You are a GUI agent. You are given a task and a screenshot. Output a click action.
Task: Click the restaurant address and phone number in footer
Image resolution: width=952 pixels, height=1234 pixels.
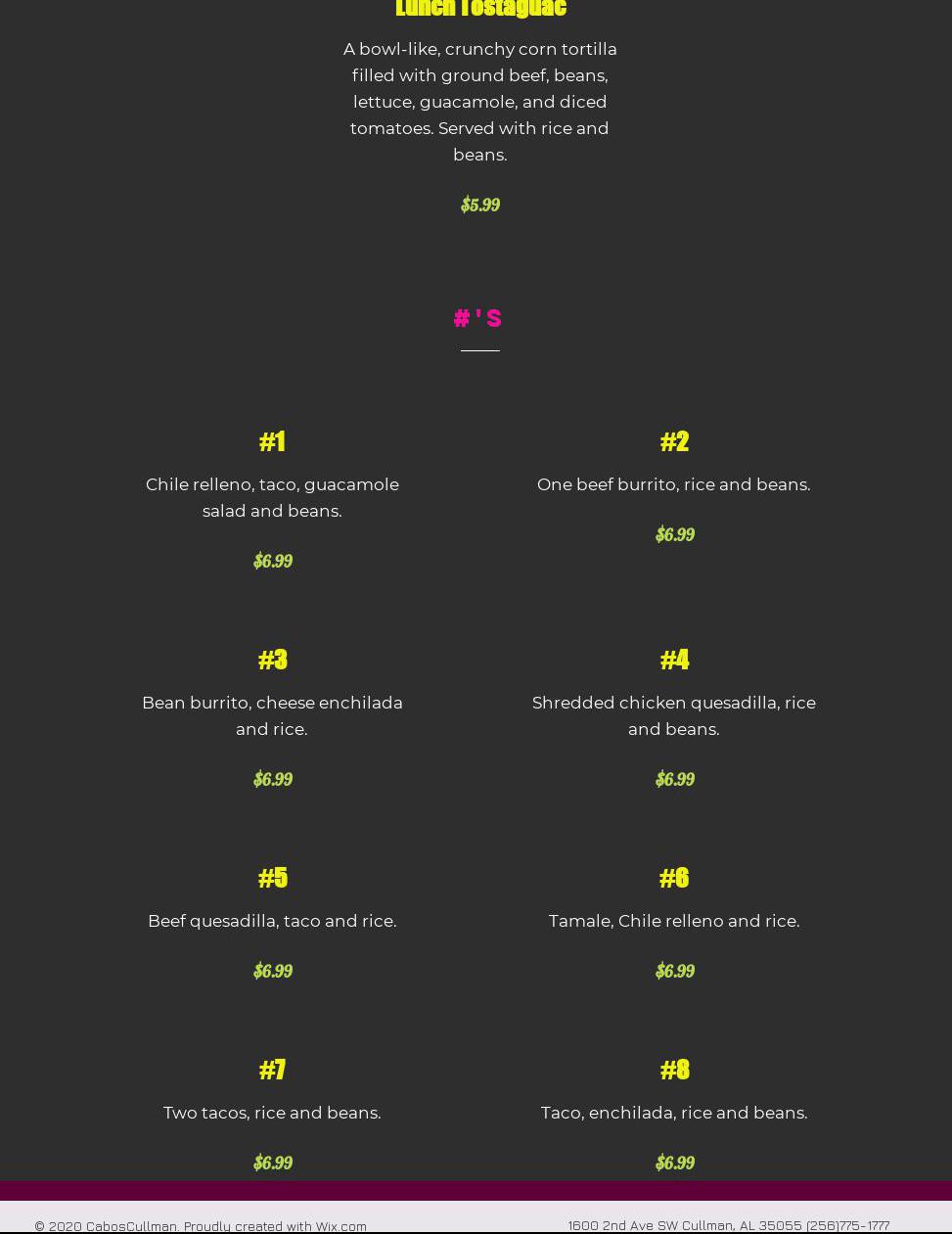coord(728,1224)
